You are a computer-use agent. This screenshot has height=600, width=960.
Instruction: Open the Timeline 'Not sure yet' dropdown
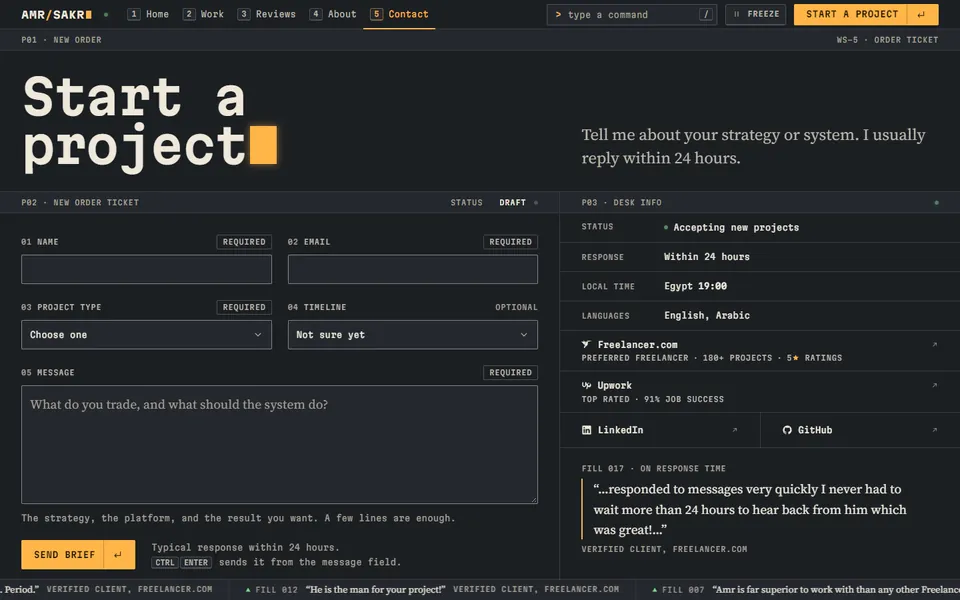tap(413, 335)
